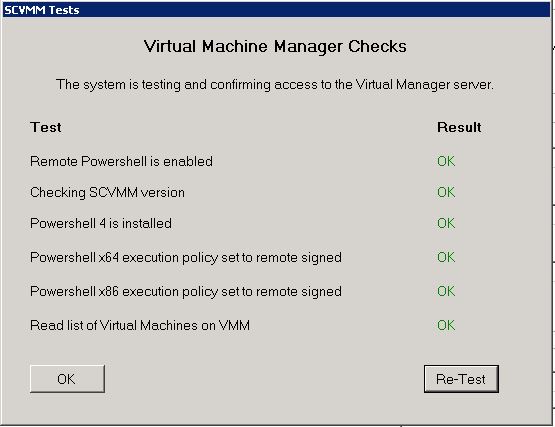
Task: Click the Virtual Machine Manager Checks heading
Action: [x=275, y=46]
